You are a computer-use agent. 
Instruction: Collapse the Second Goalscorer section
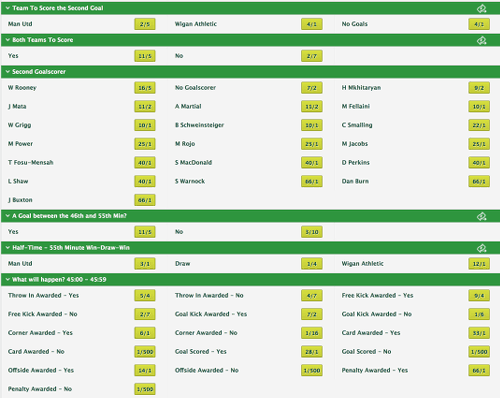click(8, 72)
